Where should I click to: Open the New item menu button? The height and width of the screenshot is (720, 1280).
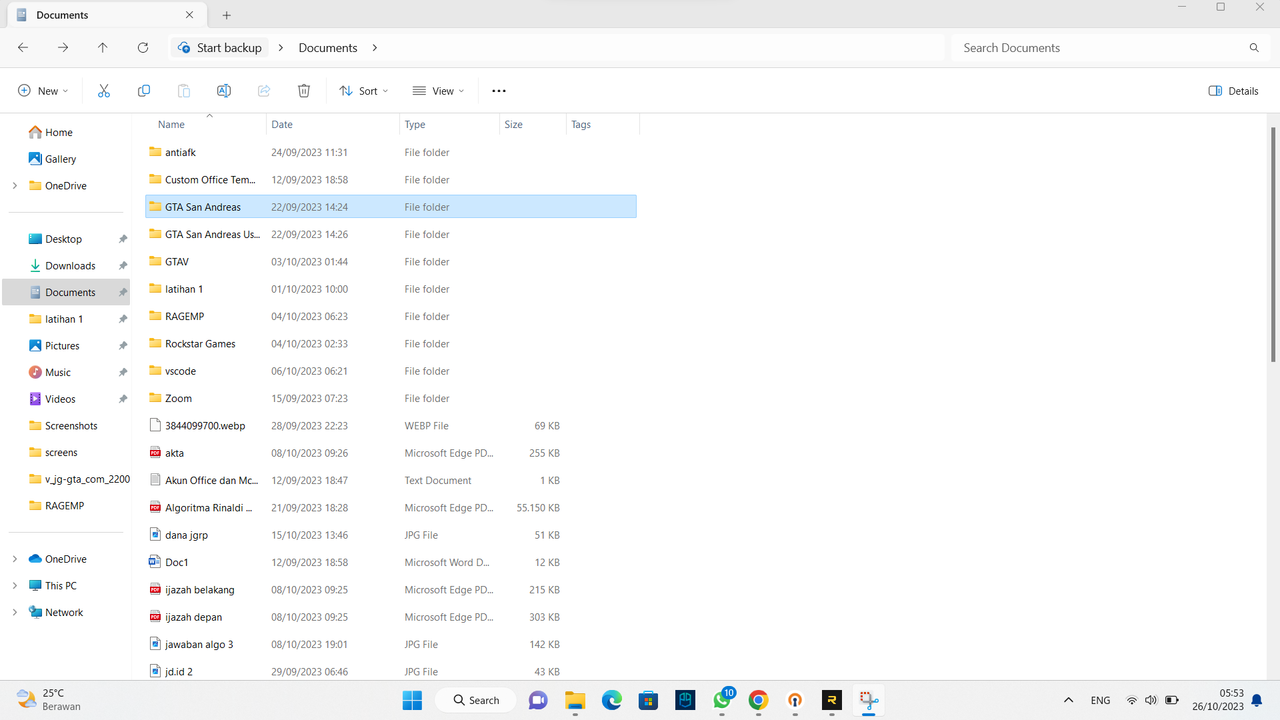(43, 91)
